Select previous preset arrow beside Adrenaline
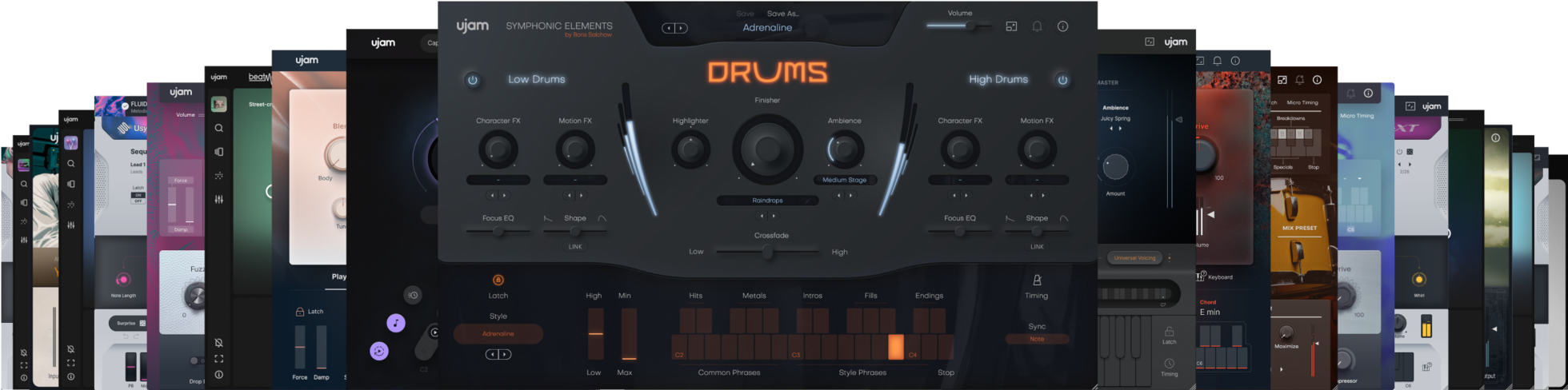Screen dimensions: 1568x390 [668, 28]
